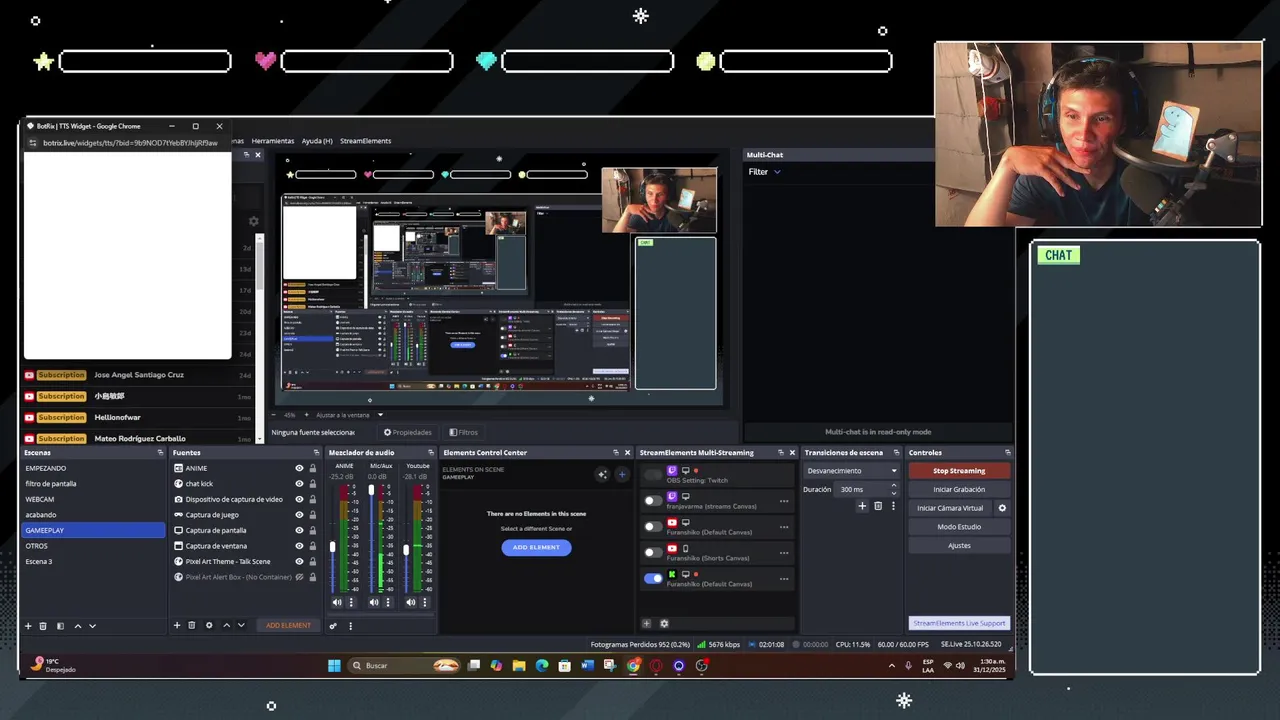Screen dimensions: 1280x720
Task: Enable Furanshiko Shorts Canvas YouTube output
Action: 653,552
